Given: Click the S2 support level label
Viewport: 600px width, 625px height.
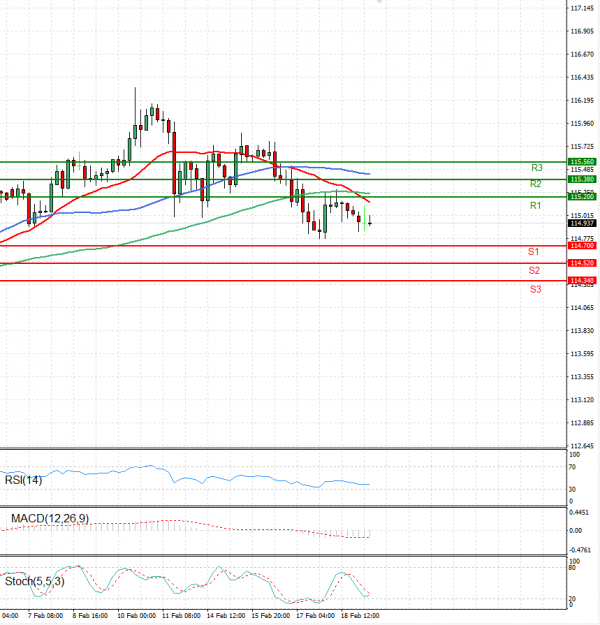Looking at the screenshot, I should 534,271.
